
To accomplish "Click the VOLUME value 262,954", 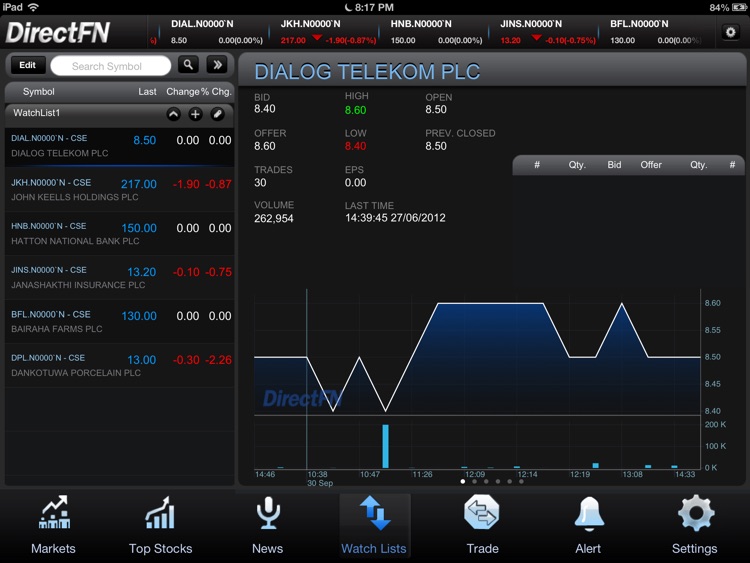I will (274, 219).
